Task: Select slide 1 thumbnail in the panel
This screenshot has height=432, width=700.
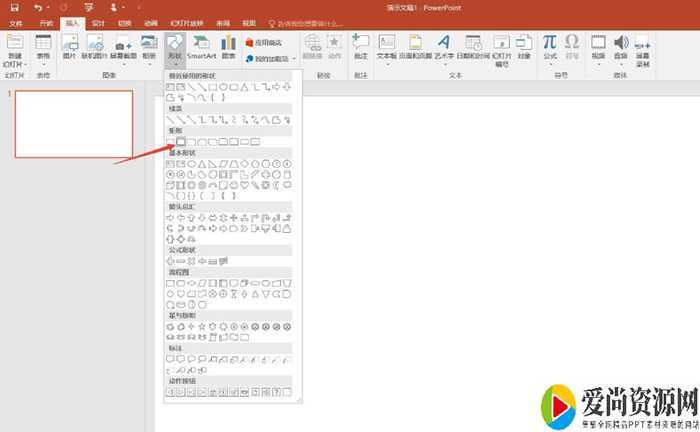Action: (75, 125)
